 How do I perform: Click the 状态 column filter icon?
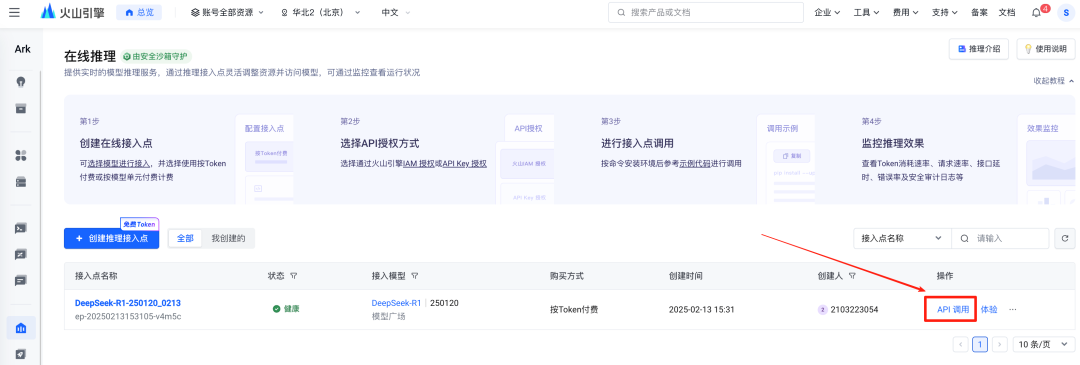tap(294, 275)
